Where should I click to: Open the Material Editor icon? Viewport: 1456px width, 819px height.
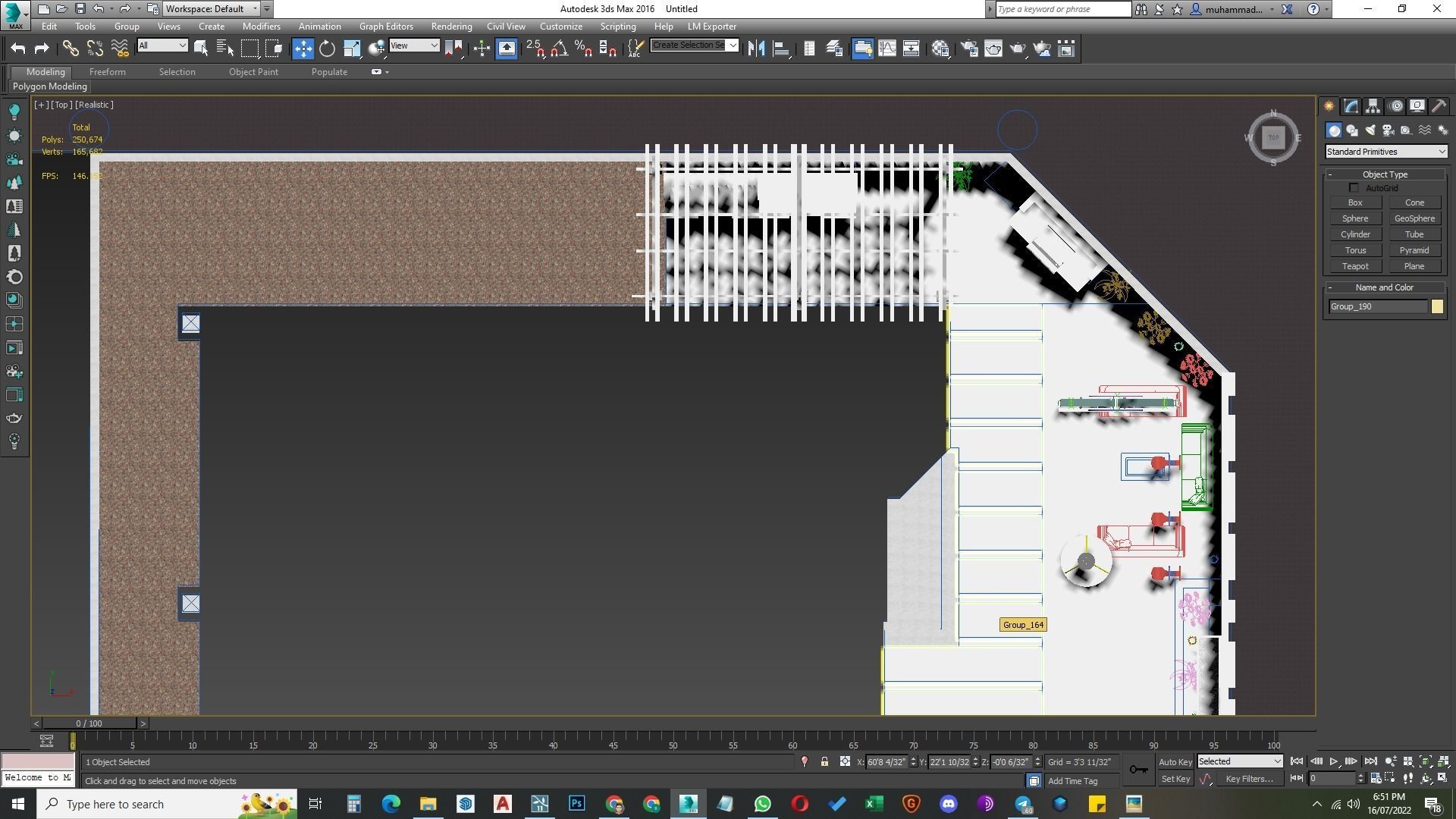point(940,49)
